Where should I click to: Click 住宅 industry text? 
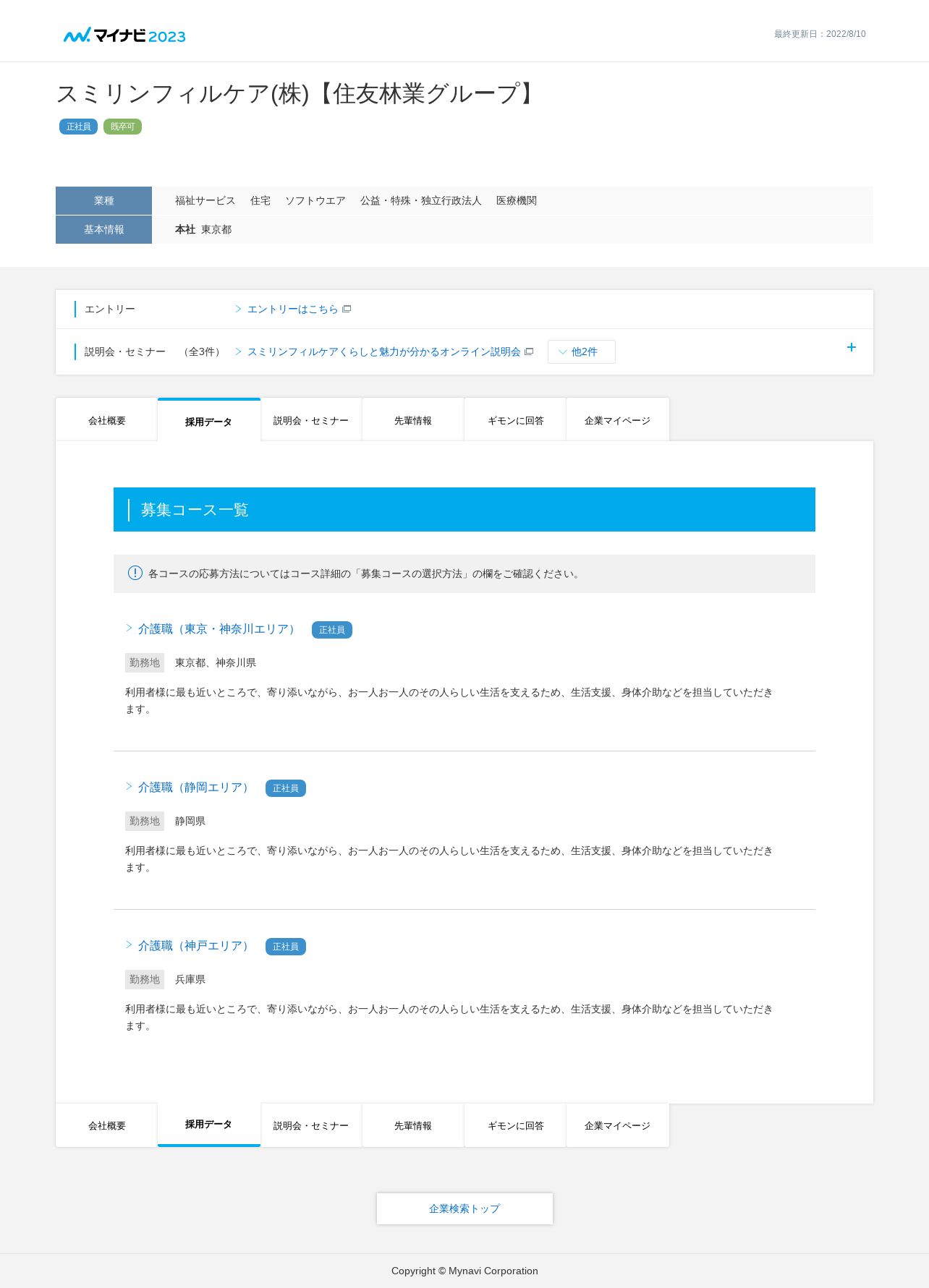pos(260,200)
